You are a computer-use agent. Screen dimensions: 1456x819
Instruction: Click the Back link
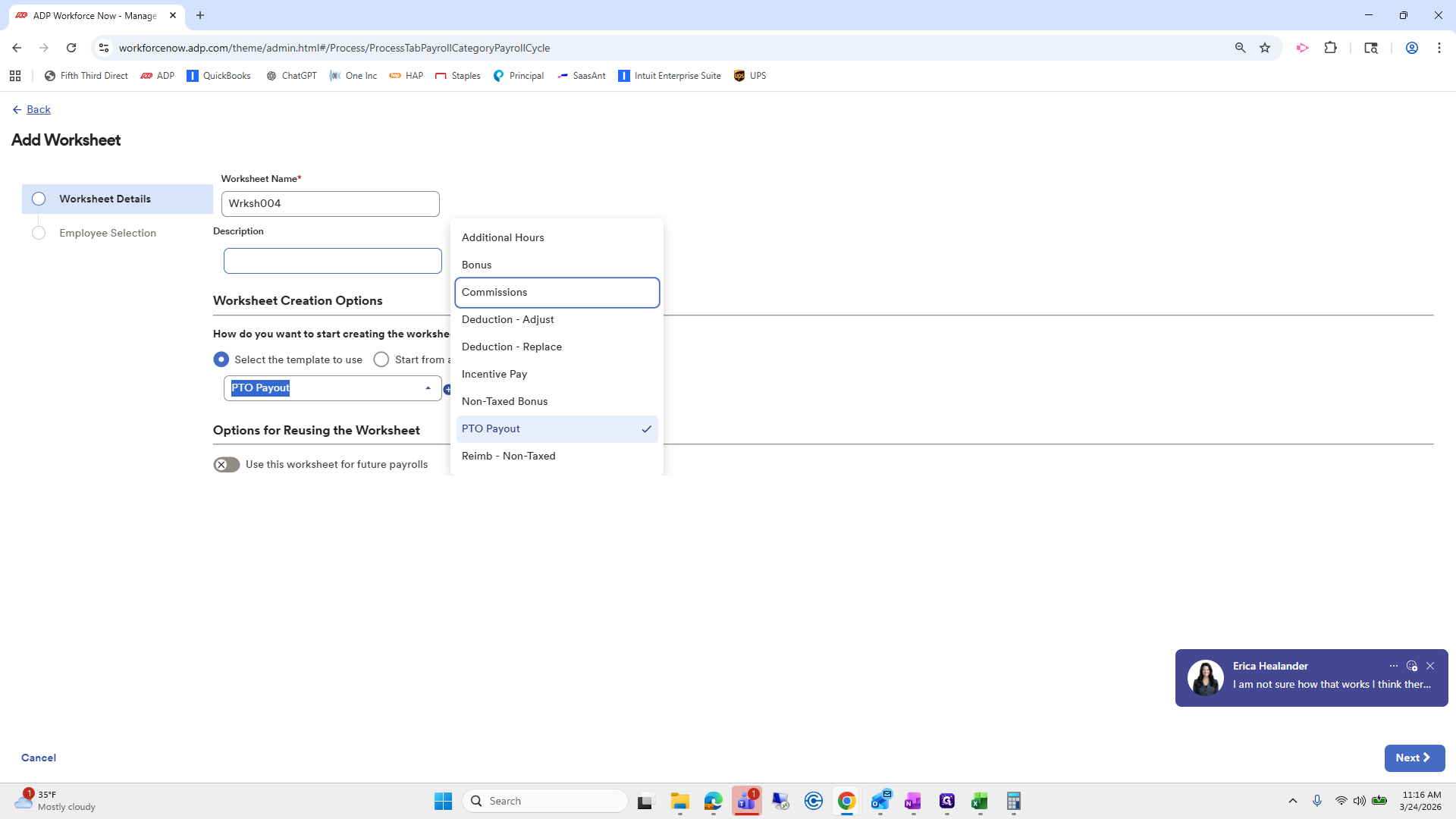38,110
